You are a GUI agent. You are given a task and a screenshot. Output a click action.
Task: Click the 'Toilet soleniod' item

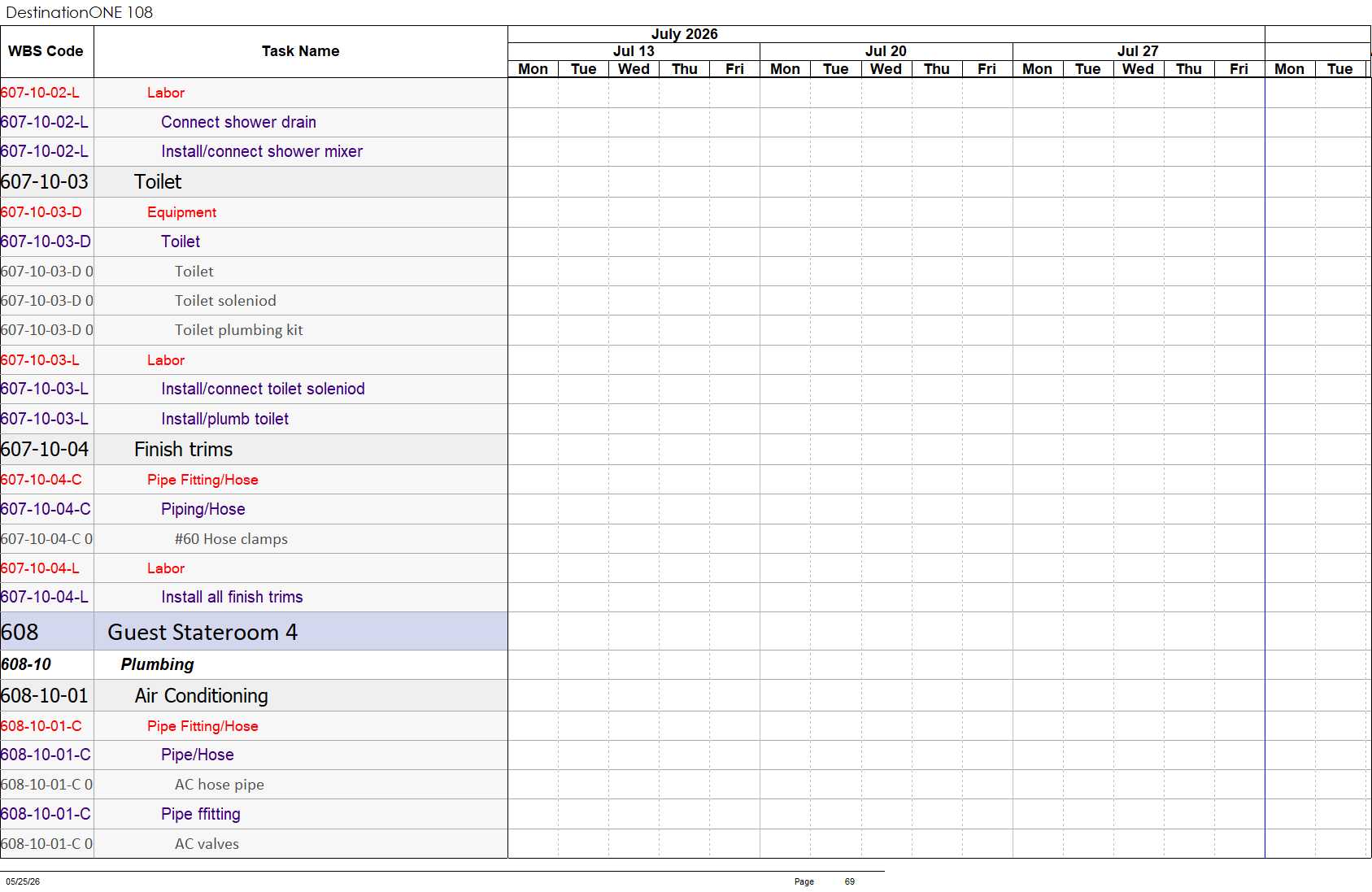pyautogui.click(x=225, y=301)
